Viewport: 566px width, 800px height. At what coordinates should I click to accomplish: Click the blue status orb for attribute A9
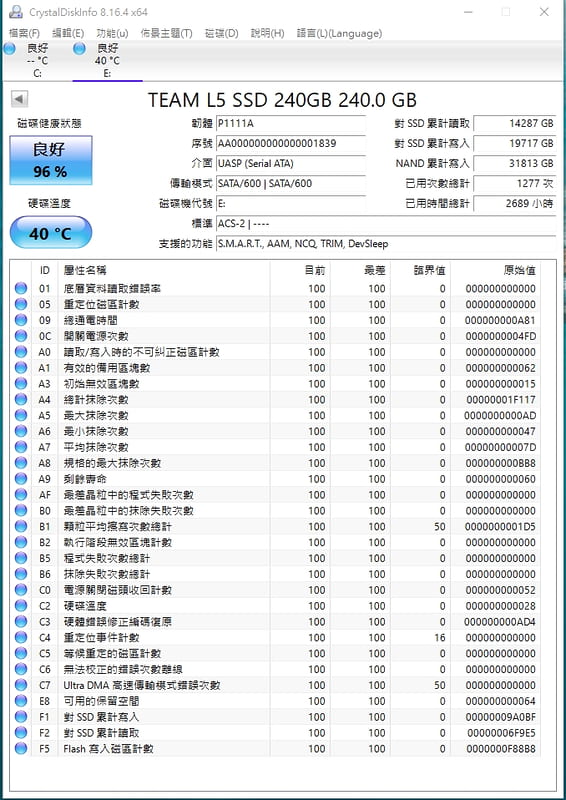tap(21, 479)
